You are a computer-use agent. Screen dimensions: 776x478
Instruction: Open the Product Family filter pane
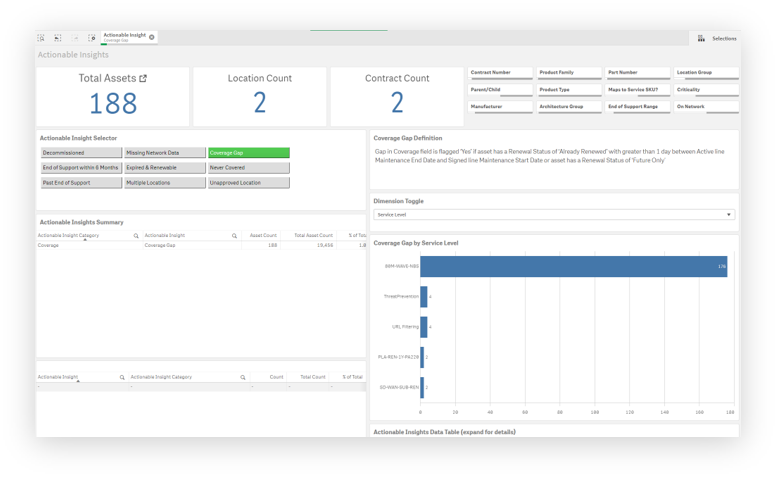pyautogui.click(x=569, y=73)
